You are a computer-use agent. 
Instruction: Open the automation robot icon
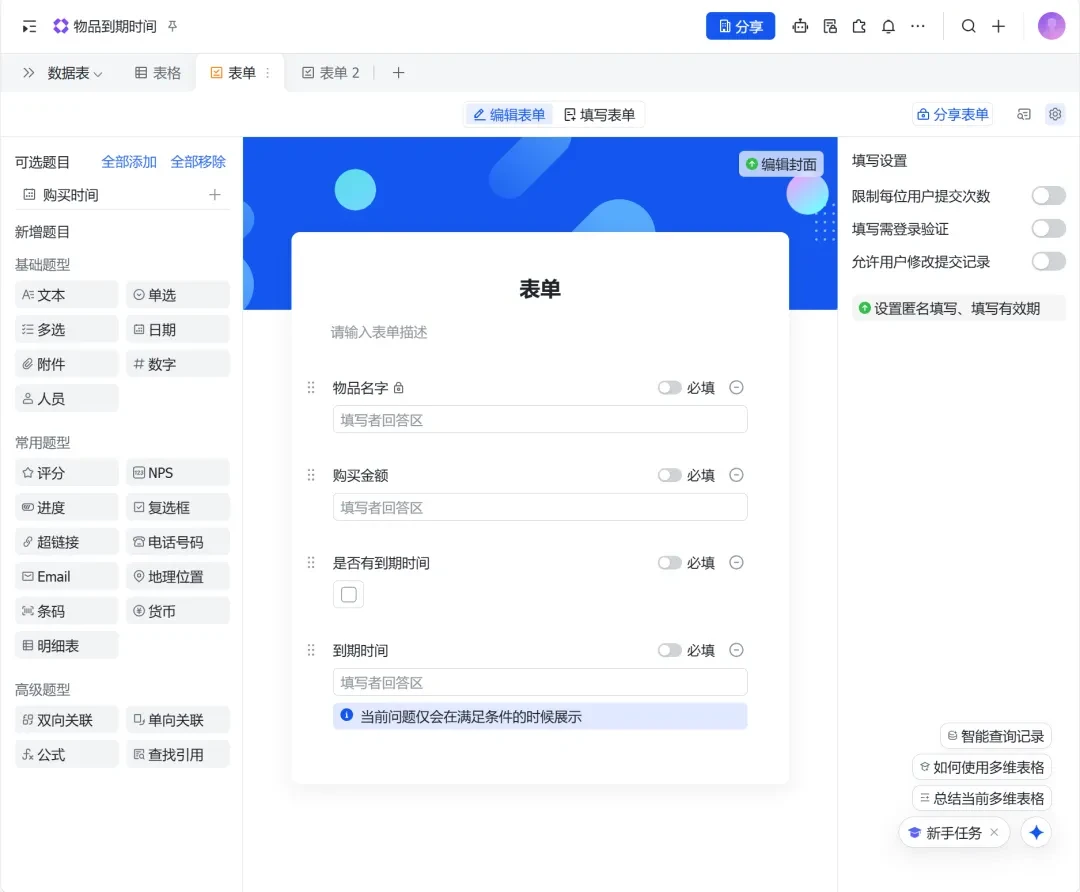(x=800, y=26)
